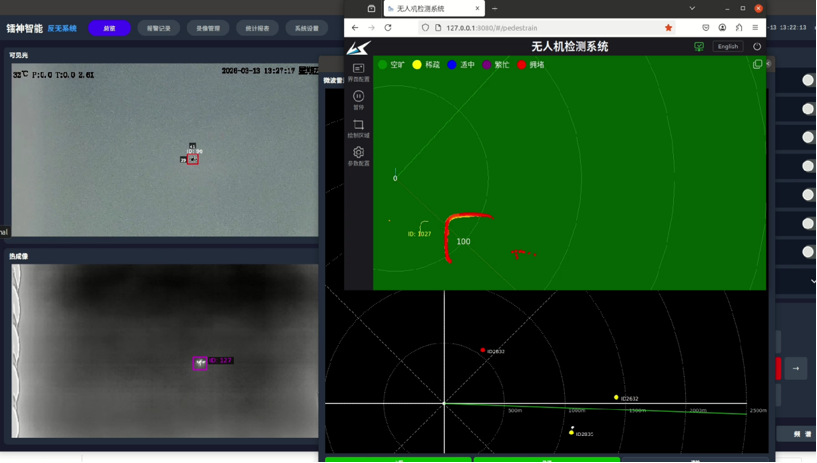Open the 系统设置 system settings tab
Image resolution: width=817 pixels, height=463 pixels.
pos(306,28)
